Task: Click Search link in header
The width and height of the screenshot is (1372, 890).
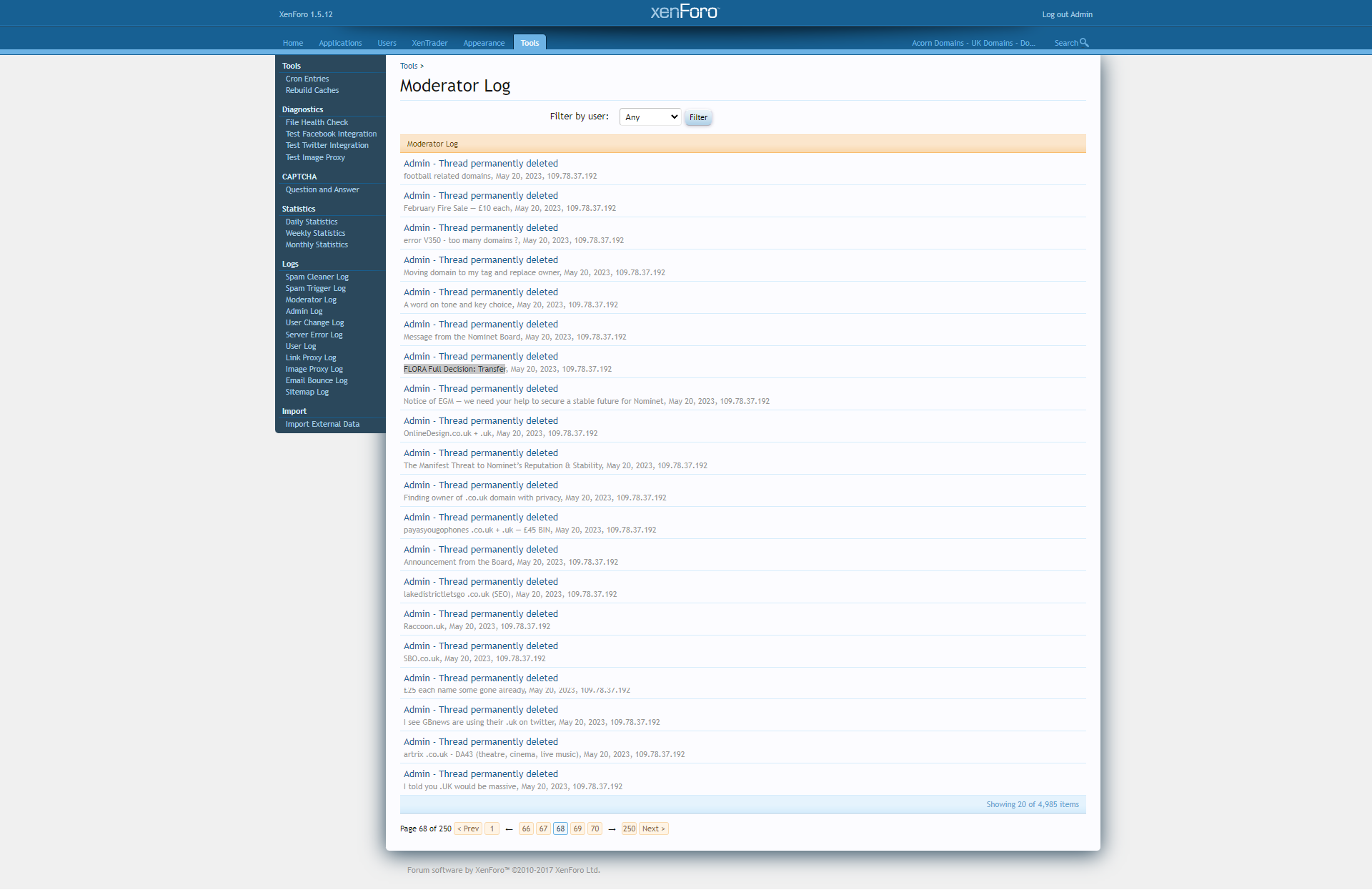Action: [x=1066, y=43]
